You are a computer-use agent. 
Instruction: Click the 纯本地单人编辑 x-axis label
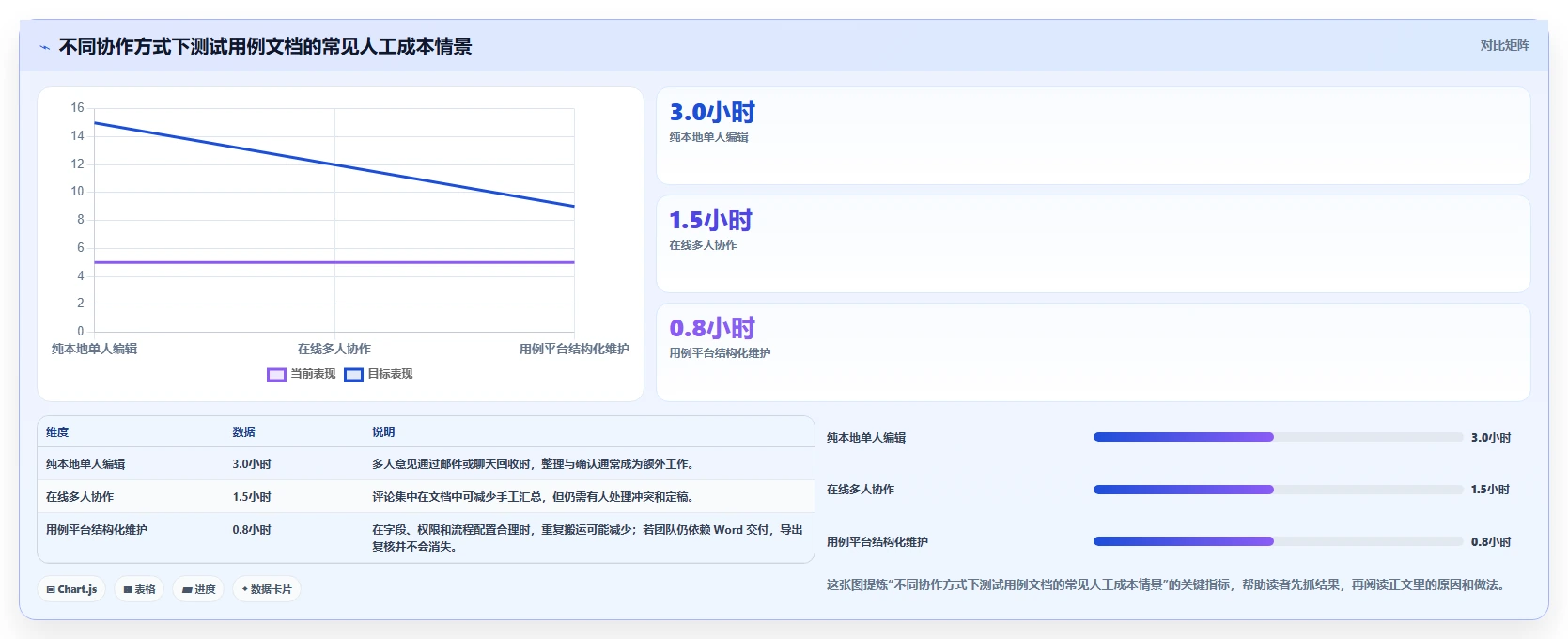point(94,349)
